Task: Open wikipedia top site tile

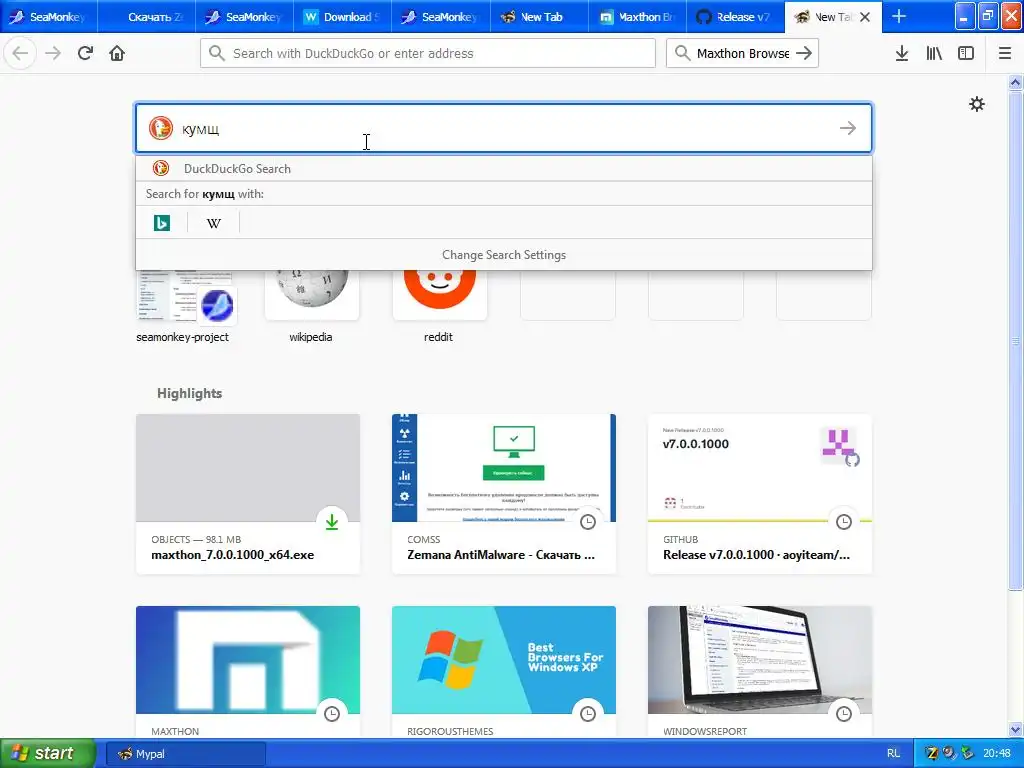Action: 311,307
